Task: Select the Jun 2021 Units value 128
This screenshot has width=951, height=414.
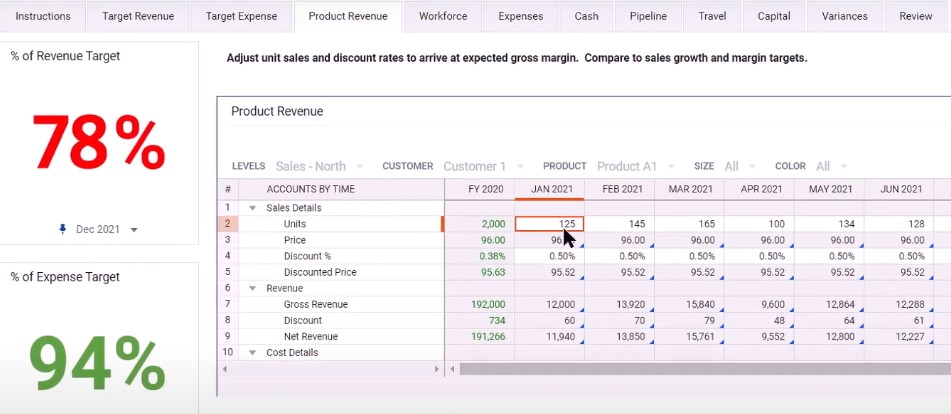Action: click(x=899, y=224)
